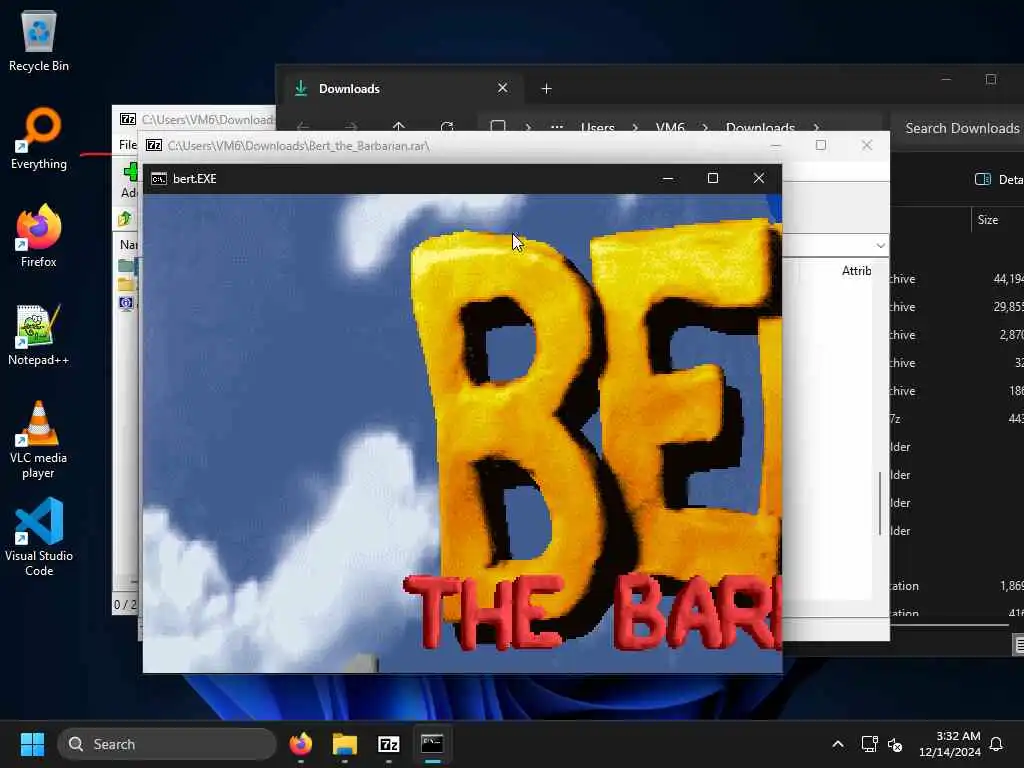Click the Search Downloads field
Screen dimensions: 1024x768
957,129
